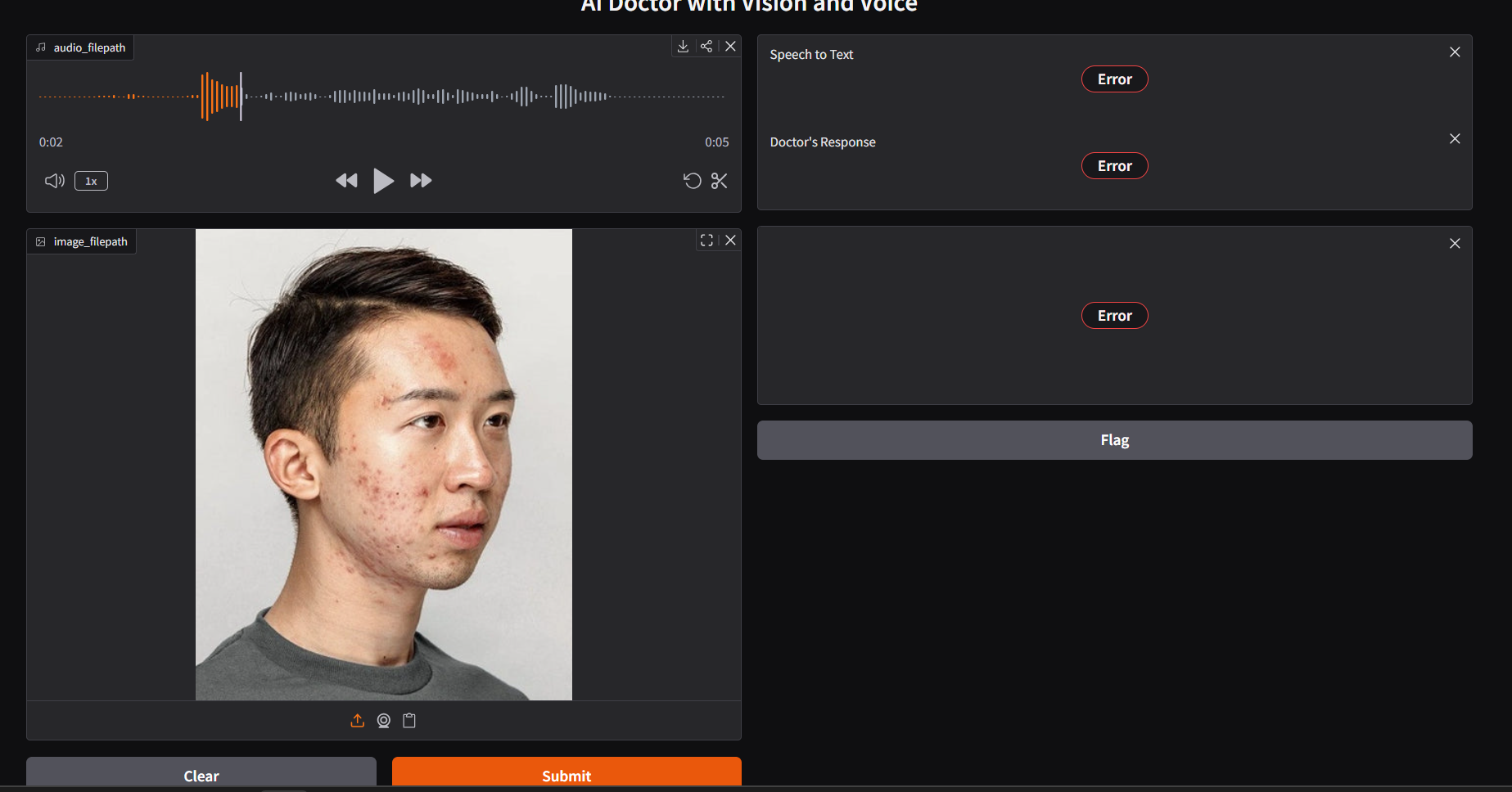View the patient image in fullscreen
Screen dimensions: 1512x792
[x=706, y=240]
